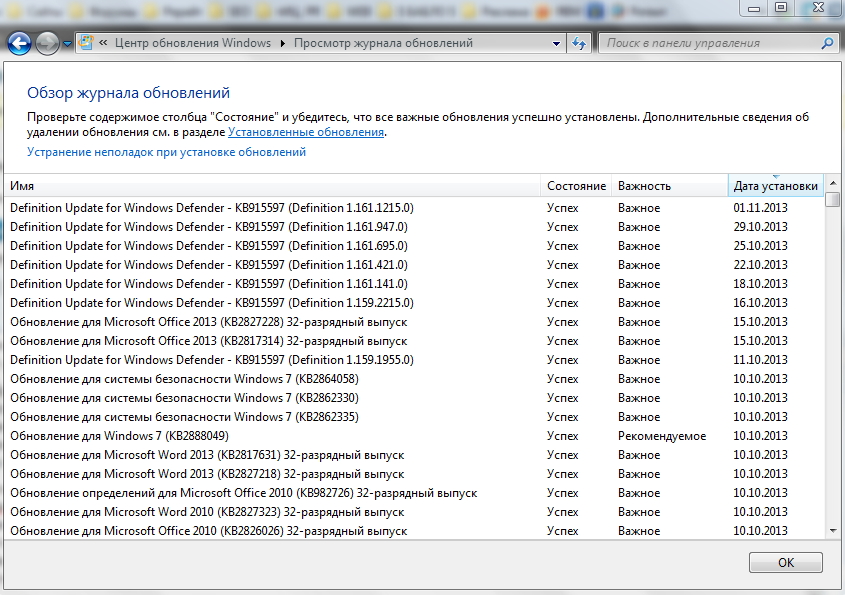Click the refresh button next to address bar
Image resolution: width=845 pixels, height=595 pixels.
[580, 44]
